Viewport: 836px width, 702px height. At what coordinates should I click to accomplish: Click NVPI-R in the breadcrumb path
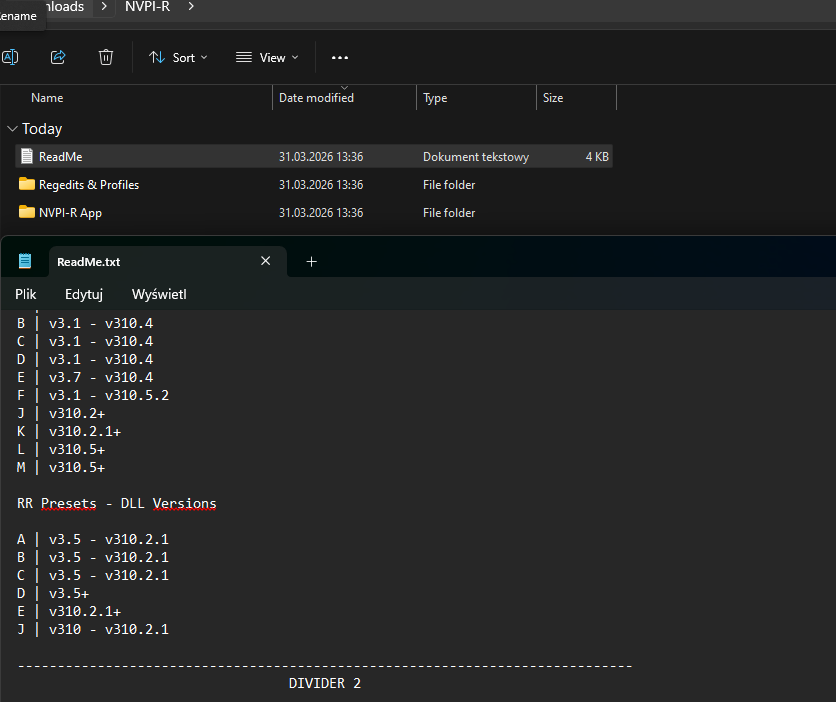coord(148,7)
